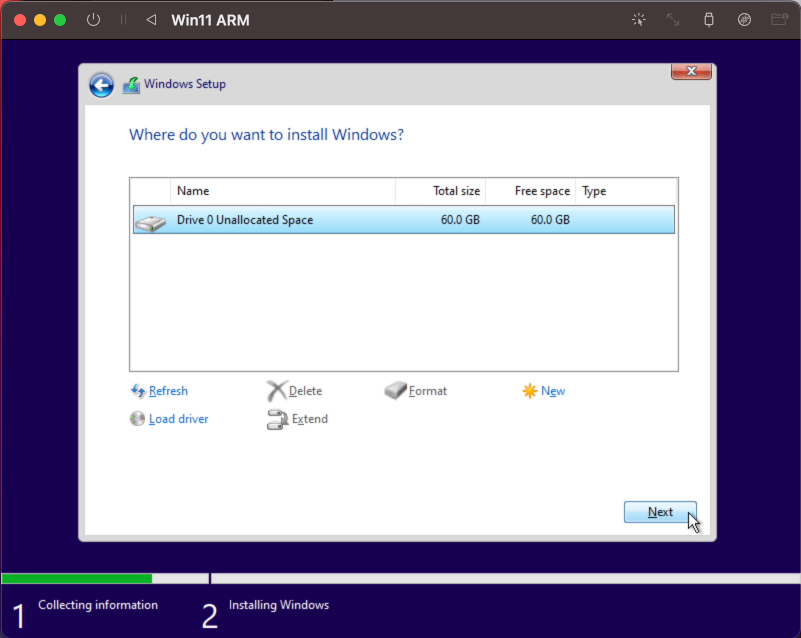
Task: Click the blue back arrow in Windows Setup
Action: (x=101, y=85)
